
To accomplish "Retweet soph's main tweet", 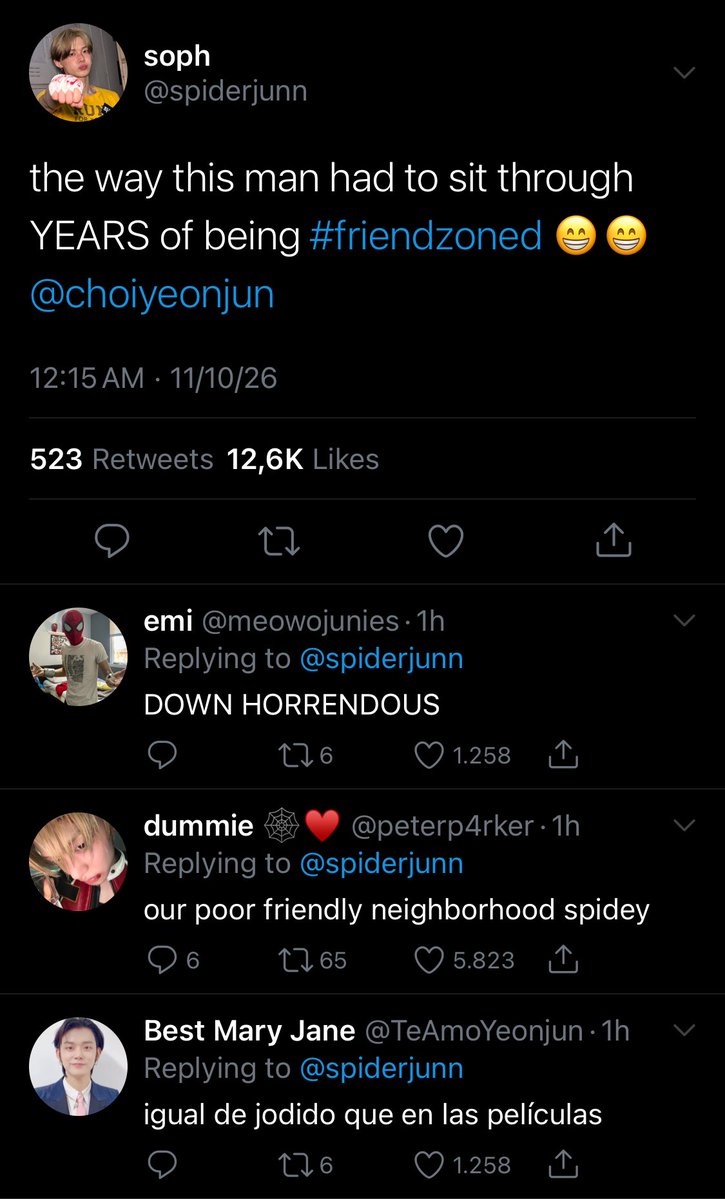I will click(x=278, y=541).
